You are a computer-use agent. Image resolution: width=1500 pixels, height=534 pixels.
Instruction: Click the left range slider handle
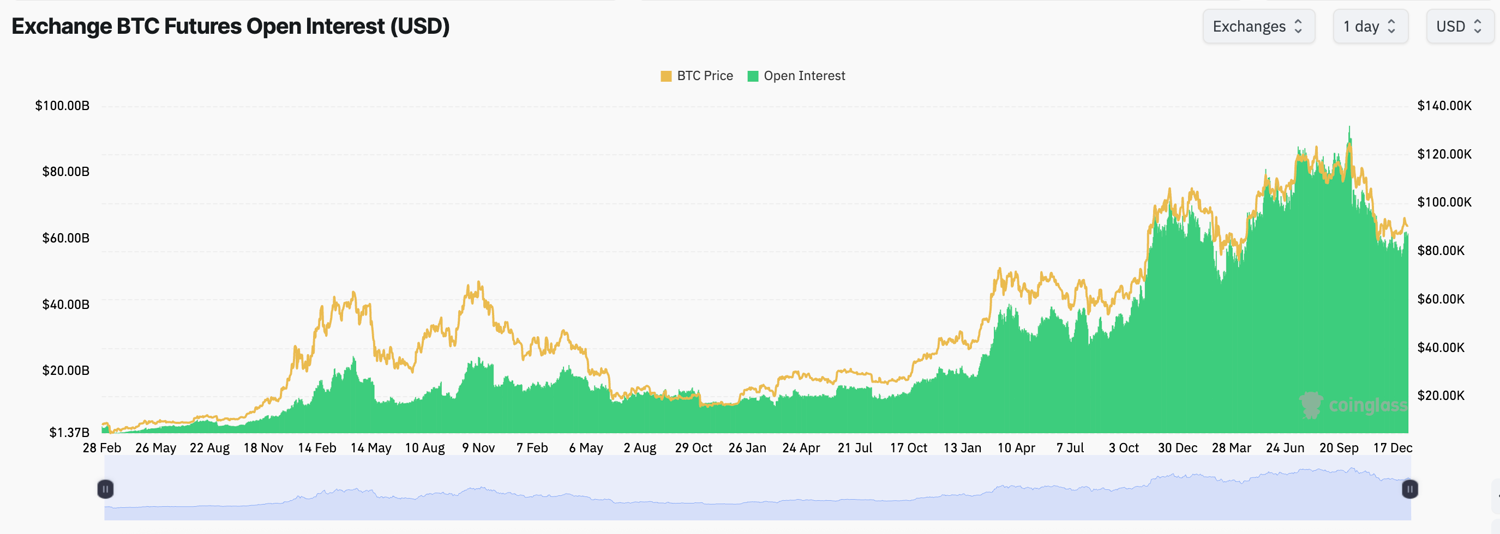[105, 489]
